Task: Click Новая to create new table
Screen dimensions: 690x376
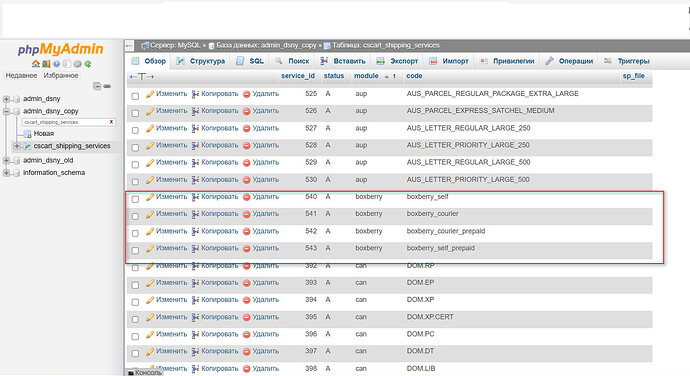Action: [44, 134]
